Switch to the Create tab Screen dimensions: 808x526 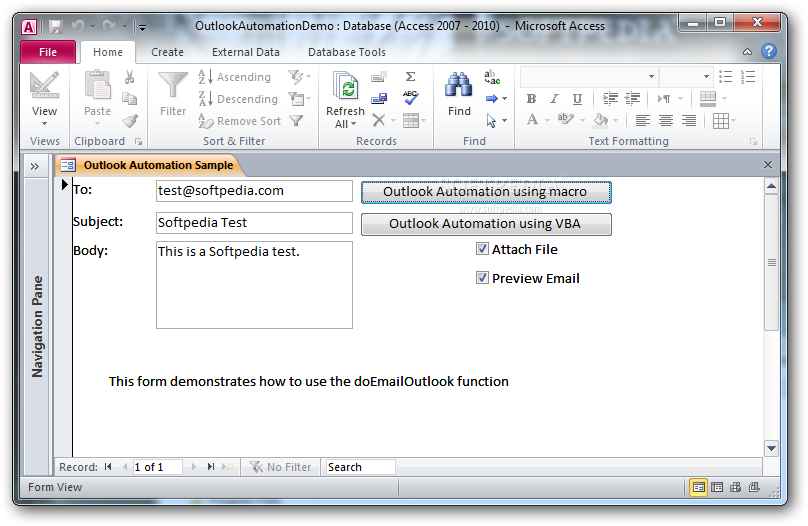click(x=167, y=52)
